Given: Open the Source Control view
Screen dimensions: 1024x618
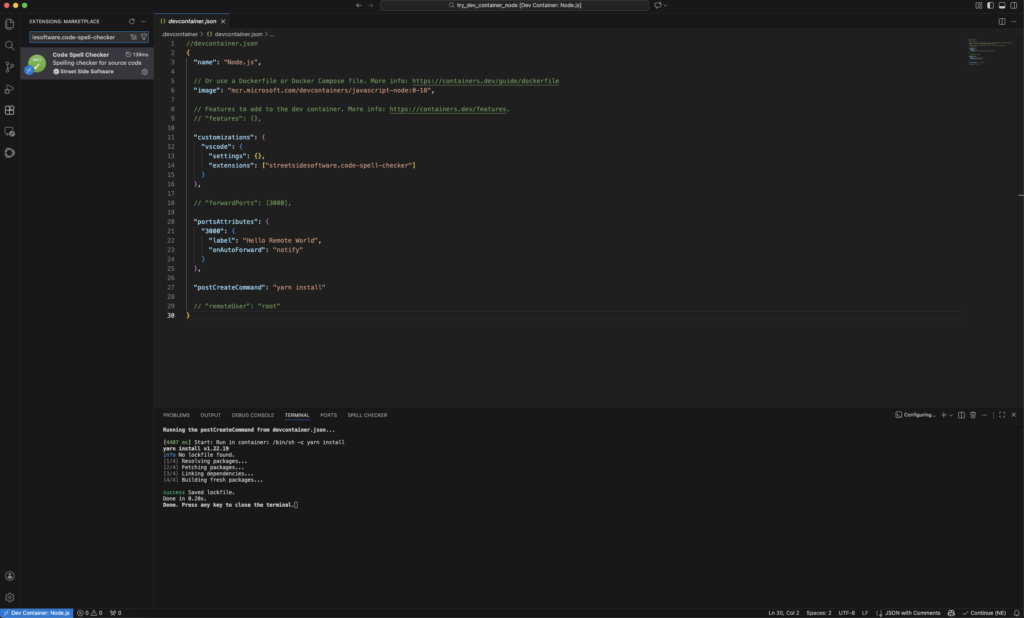Looking at the screenshot, I should coord(10,67).
